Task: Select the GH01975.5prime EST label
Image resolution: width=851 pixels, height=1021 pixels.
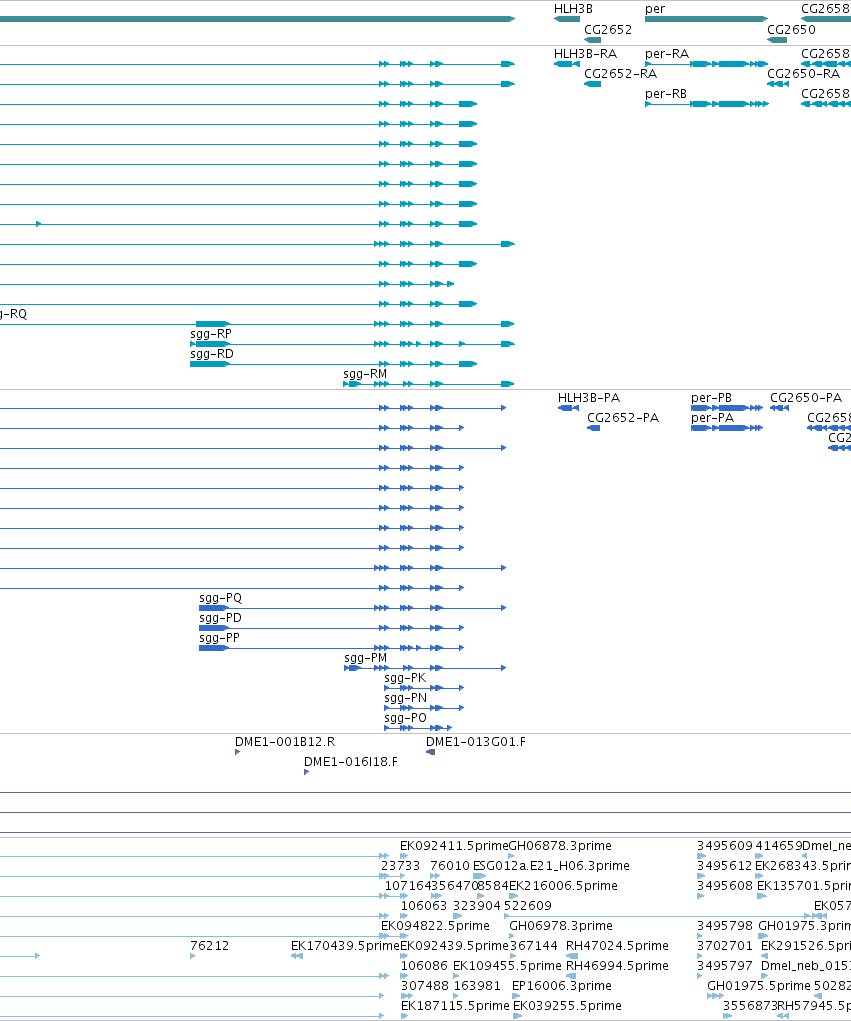Action: [759, 986]
